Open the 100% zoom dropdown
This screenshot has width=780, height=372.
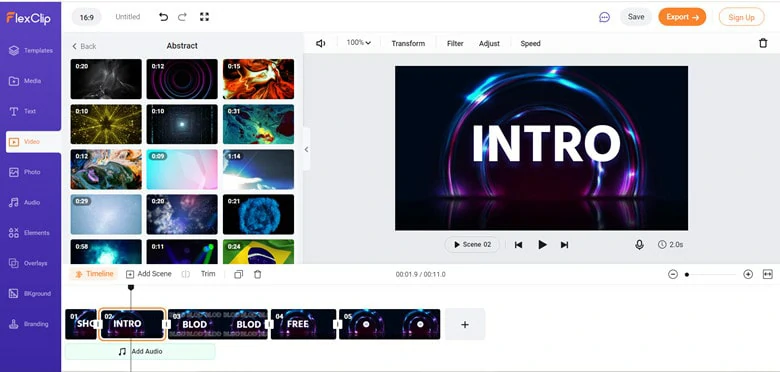point(359,43)
